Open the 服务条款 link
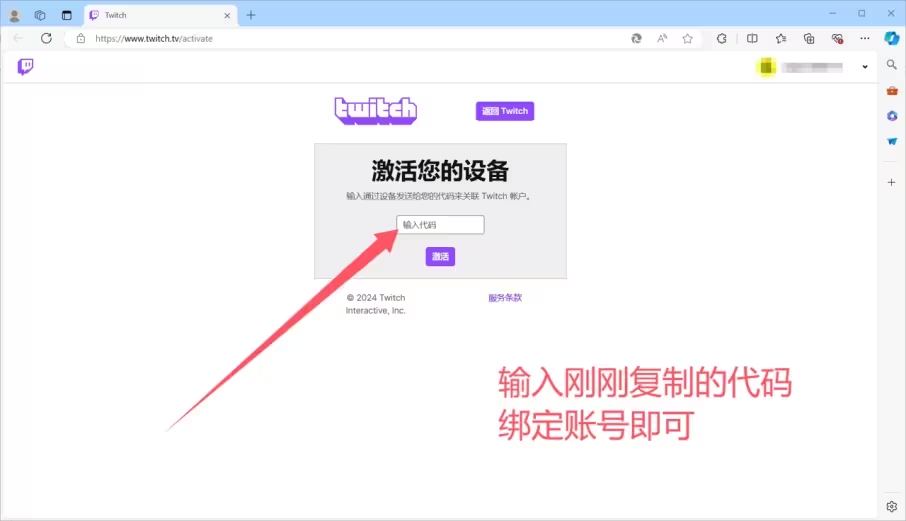The image size is (906, 521). tap(505, 297)
